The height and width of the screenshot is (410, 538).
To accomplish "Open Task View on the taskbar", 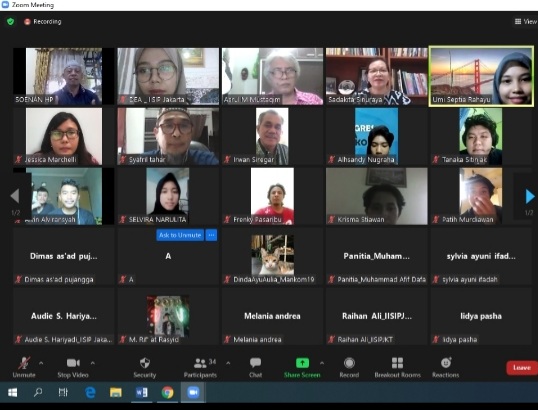I will click(63, 392).
